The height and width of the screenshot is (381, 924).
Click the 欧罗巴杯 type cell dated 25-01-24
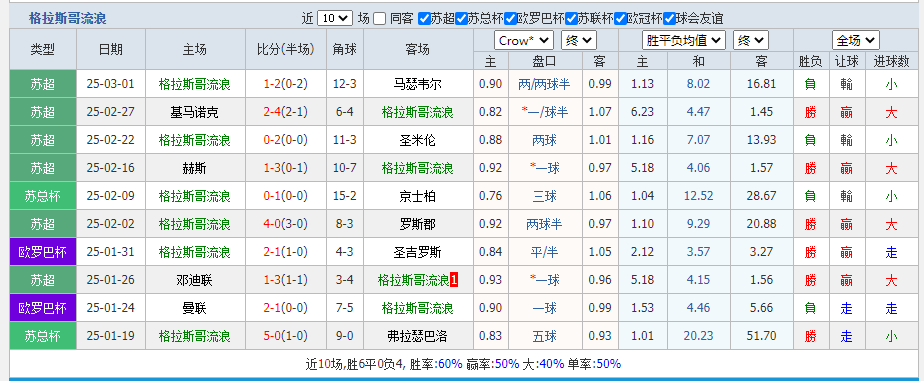(43, 308)
